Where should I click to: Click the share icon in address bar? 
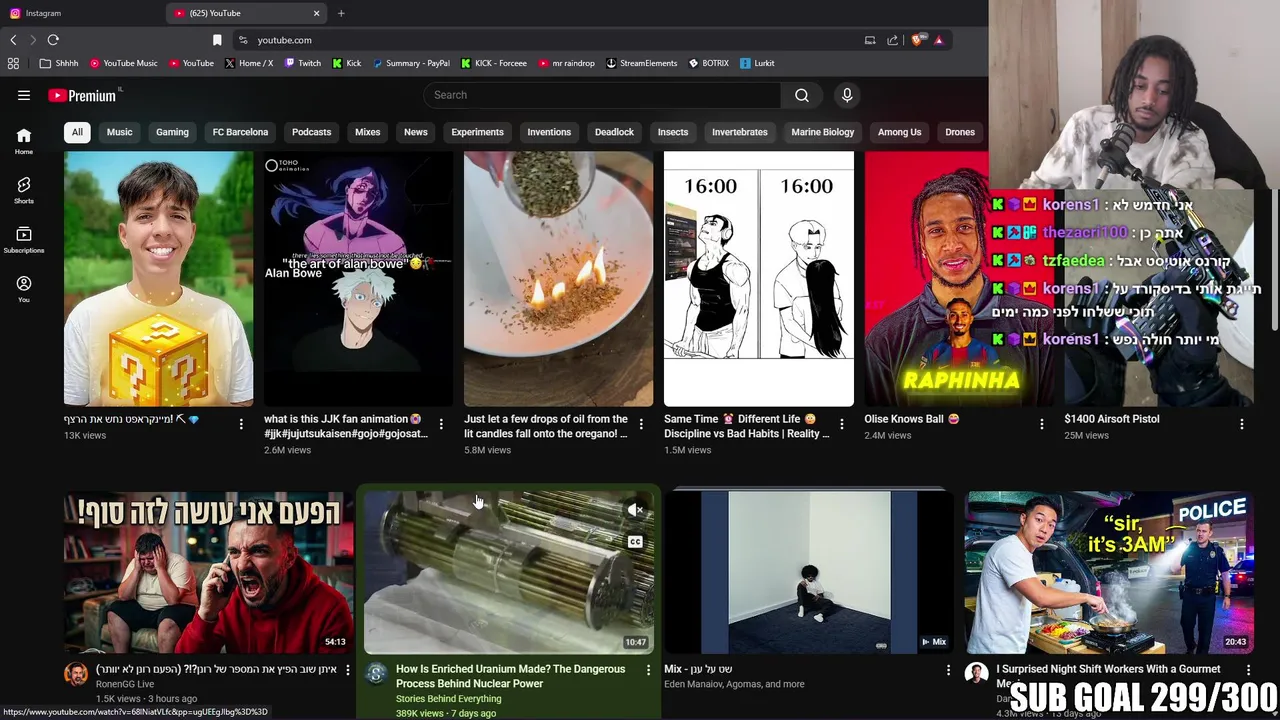click(x=892, y=40)
